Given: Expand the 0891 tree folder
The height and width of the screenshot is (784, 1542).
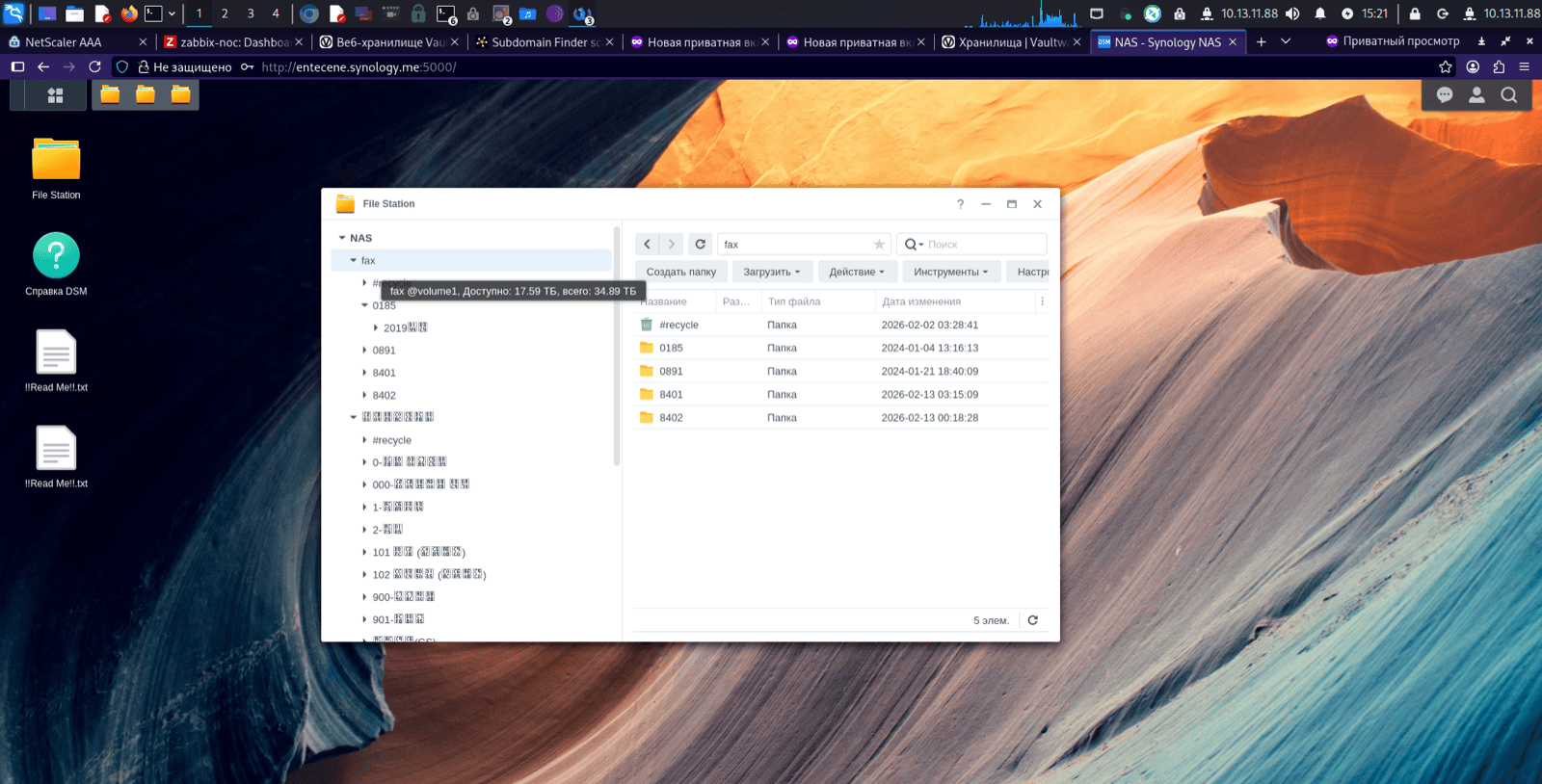Looking at the screenshot, I should [364, 351].
